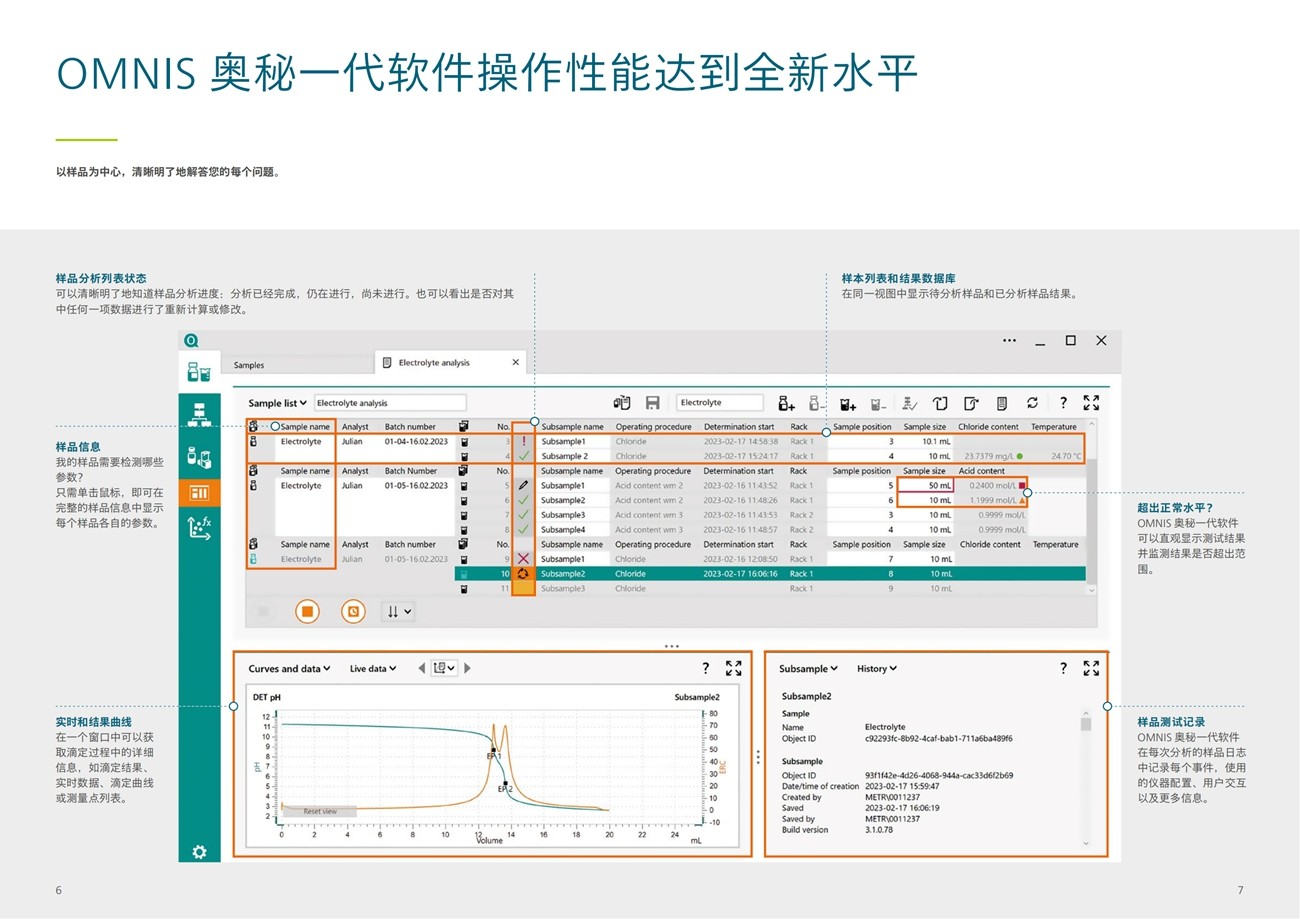Expand the History dropdown

point(876,668)
